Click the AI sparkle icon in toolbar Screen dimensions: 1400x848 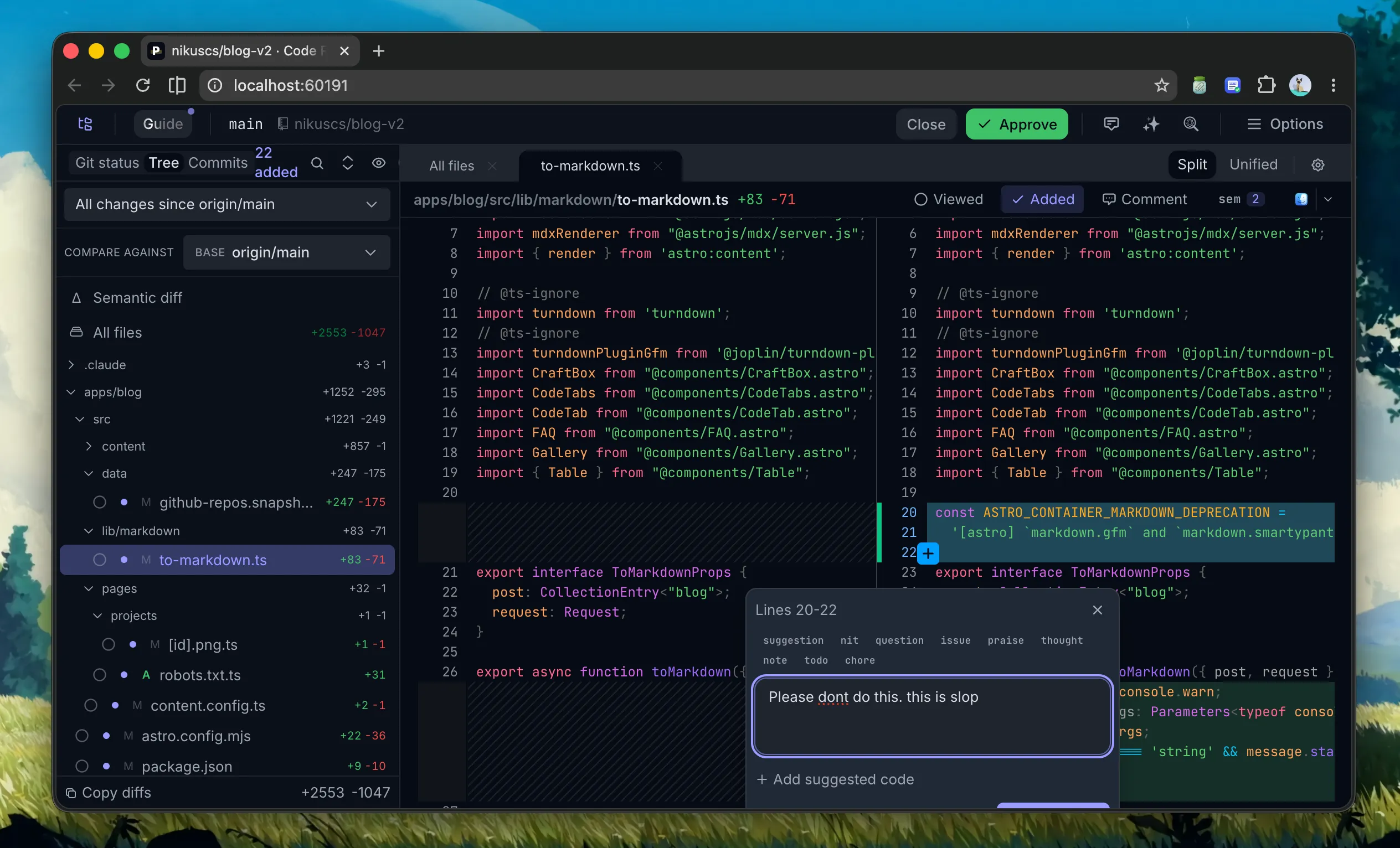(1151, 124)
